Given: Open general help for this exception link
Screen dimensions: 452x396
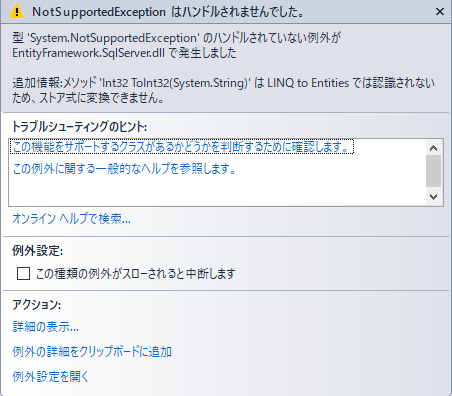Looking at the screenshot, I should point(124,169).
